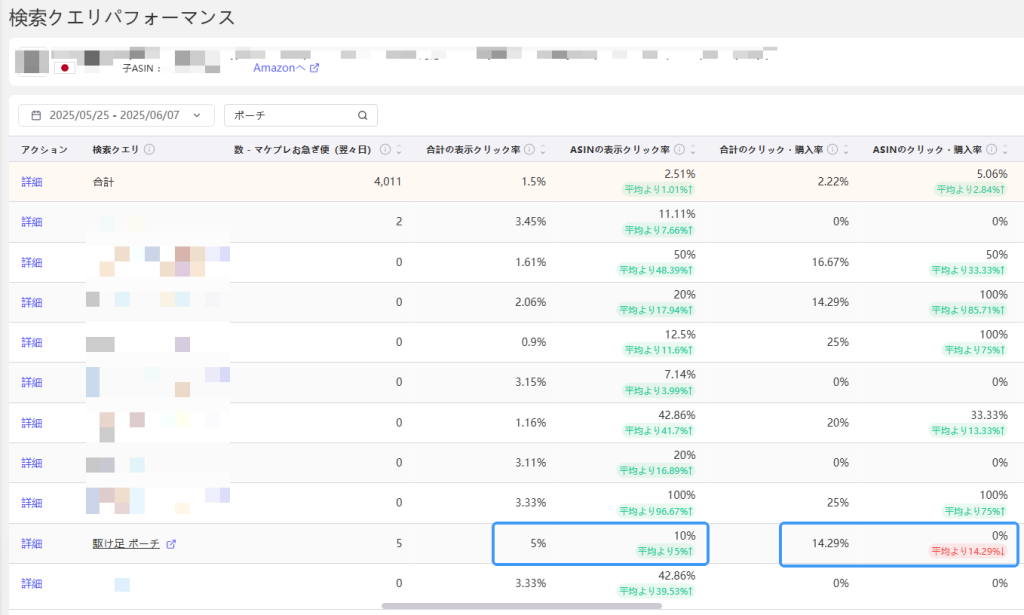Click the 平均より1.01%↑ badge
The width and height of the screenshot is (1024, 615).
pyautogui.click(x=658, y=189)
